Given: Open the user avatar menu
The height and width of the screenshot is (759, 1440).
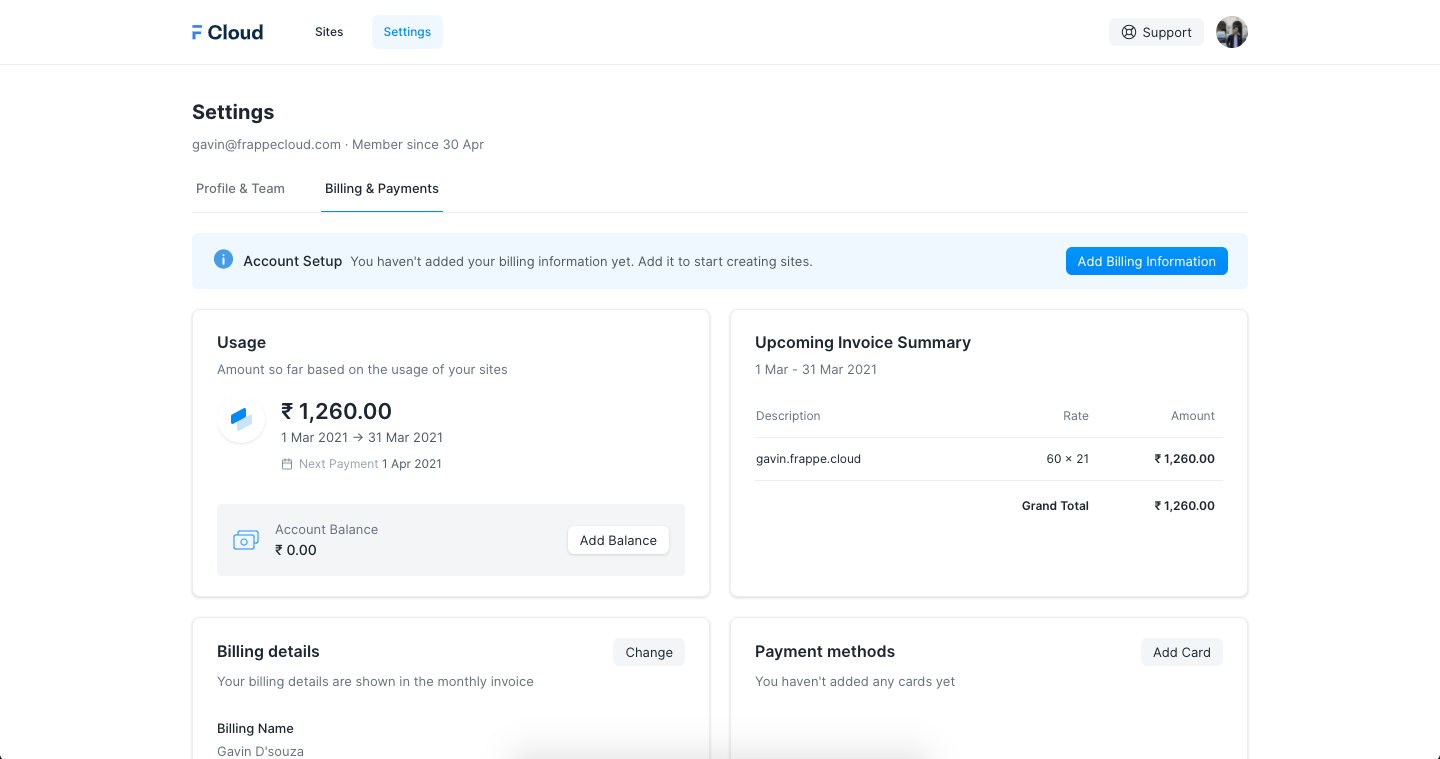Looking at the screenshot, I should point(1231,32).
